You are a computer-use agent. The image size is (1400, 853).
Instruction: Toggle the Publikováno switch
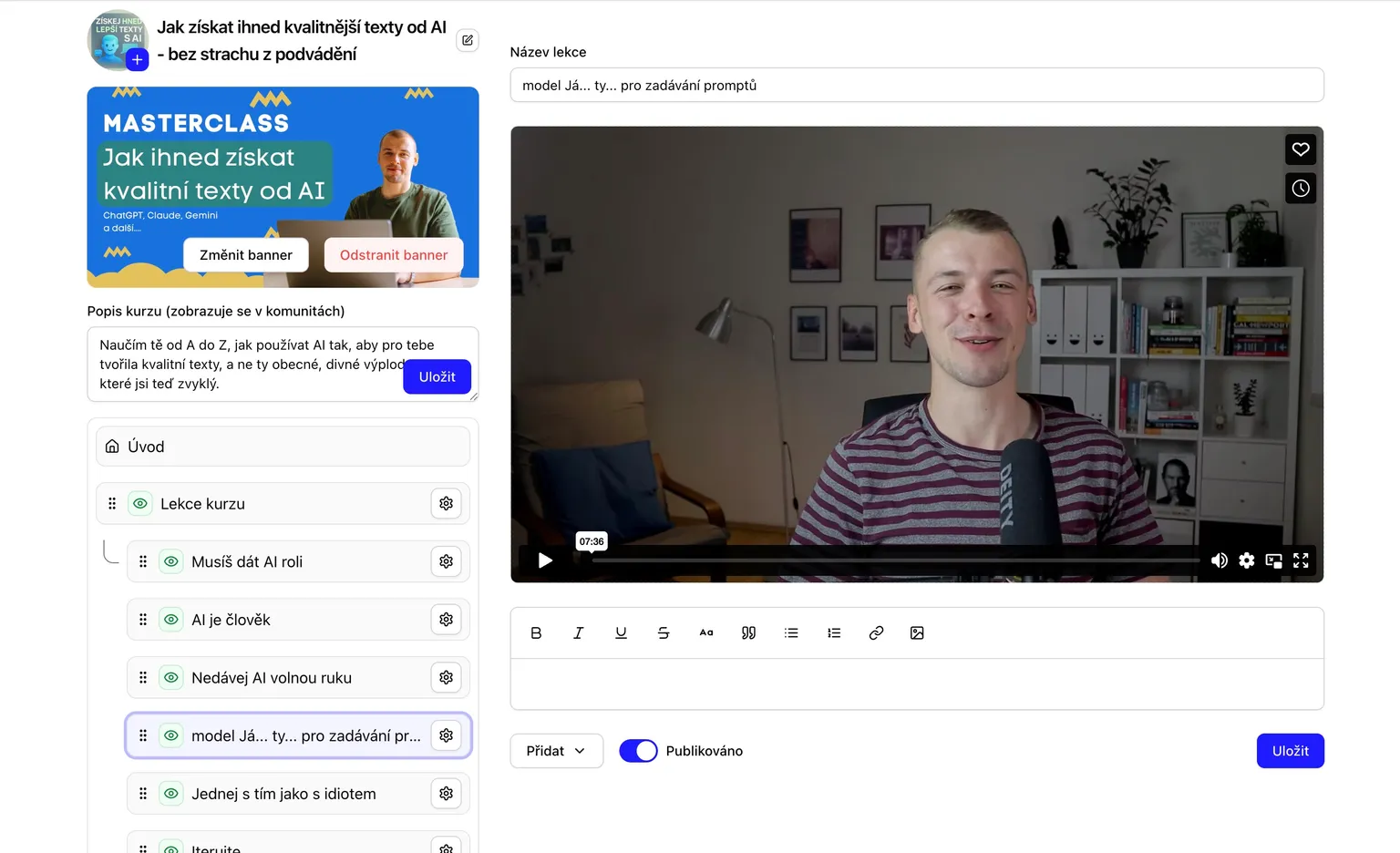click(638, 751)
